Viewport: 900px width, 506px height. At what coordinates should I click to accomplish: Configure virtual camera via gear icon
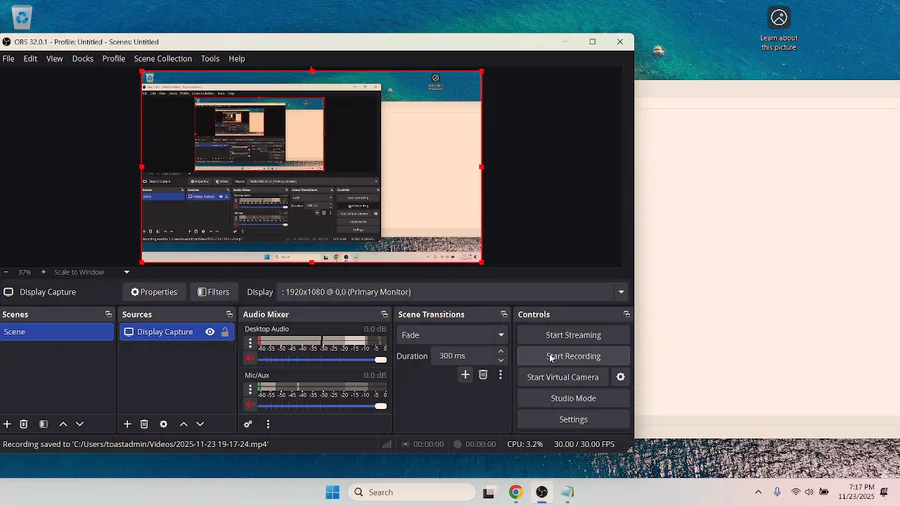(x=620, y=377)
